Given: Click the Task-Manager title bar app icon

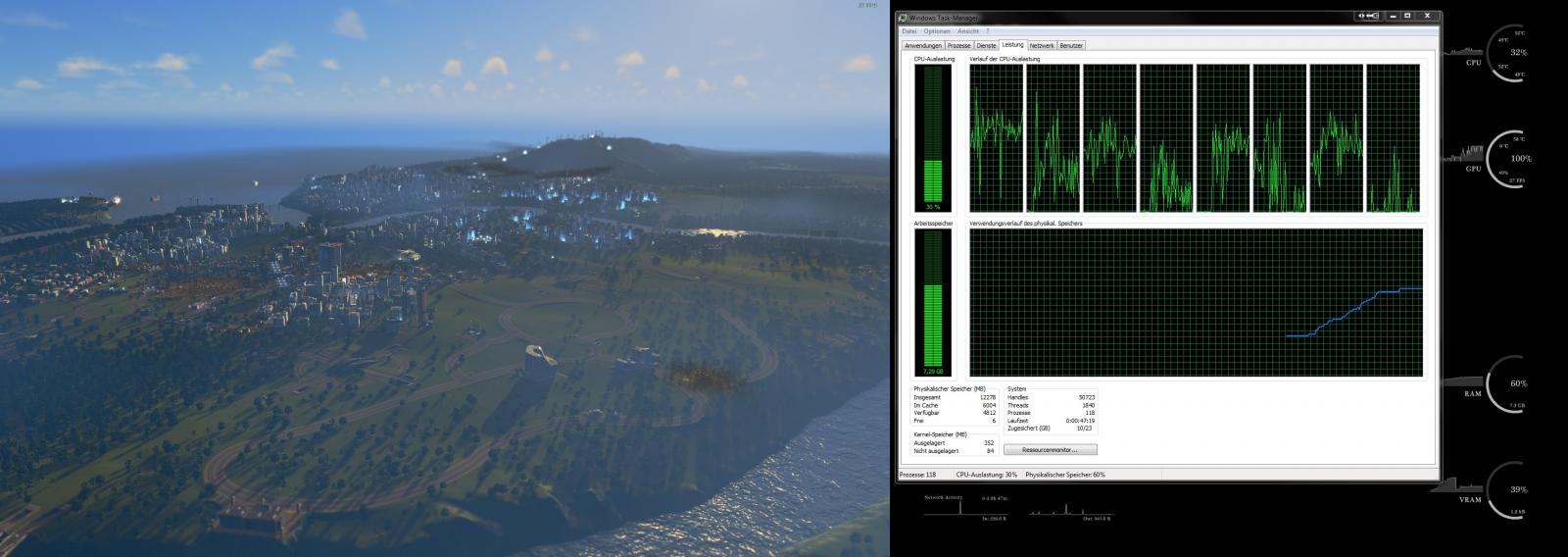Looking at the screenshot, I should (903, 17).
